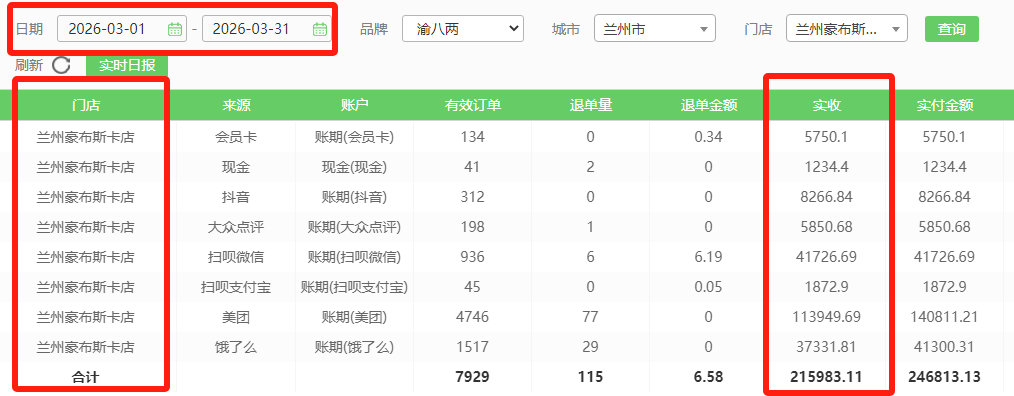
Task: Click valid orders value 1517
Action: (472, 347)
